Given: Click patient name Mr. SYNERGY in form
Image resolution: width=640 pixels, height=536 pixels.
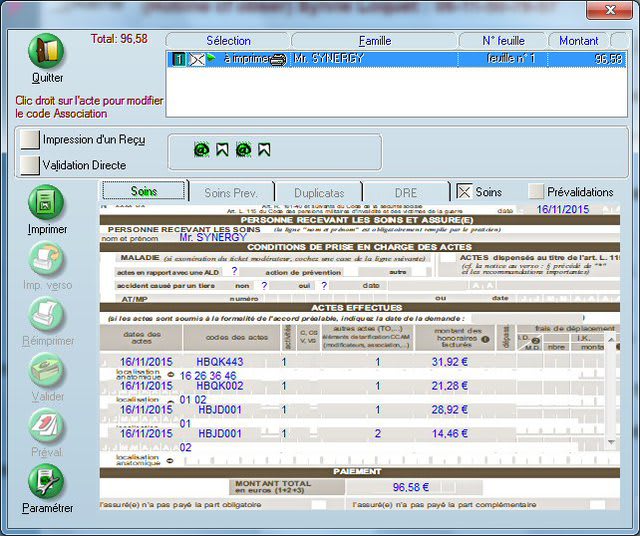Looking at the screenshot, I should [213, 237].
